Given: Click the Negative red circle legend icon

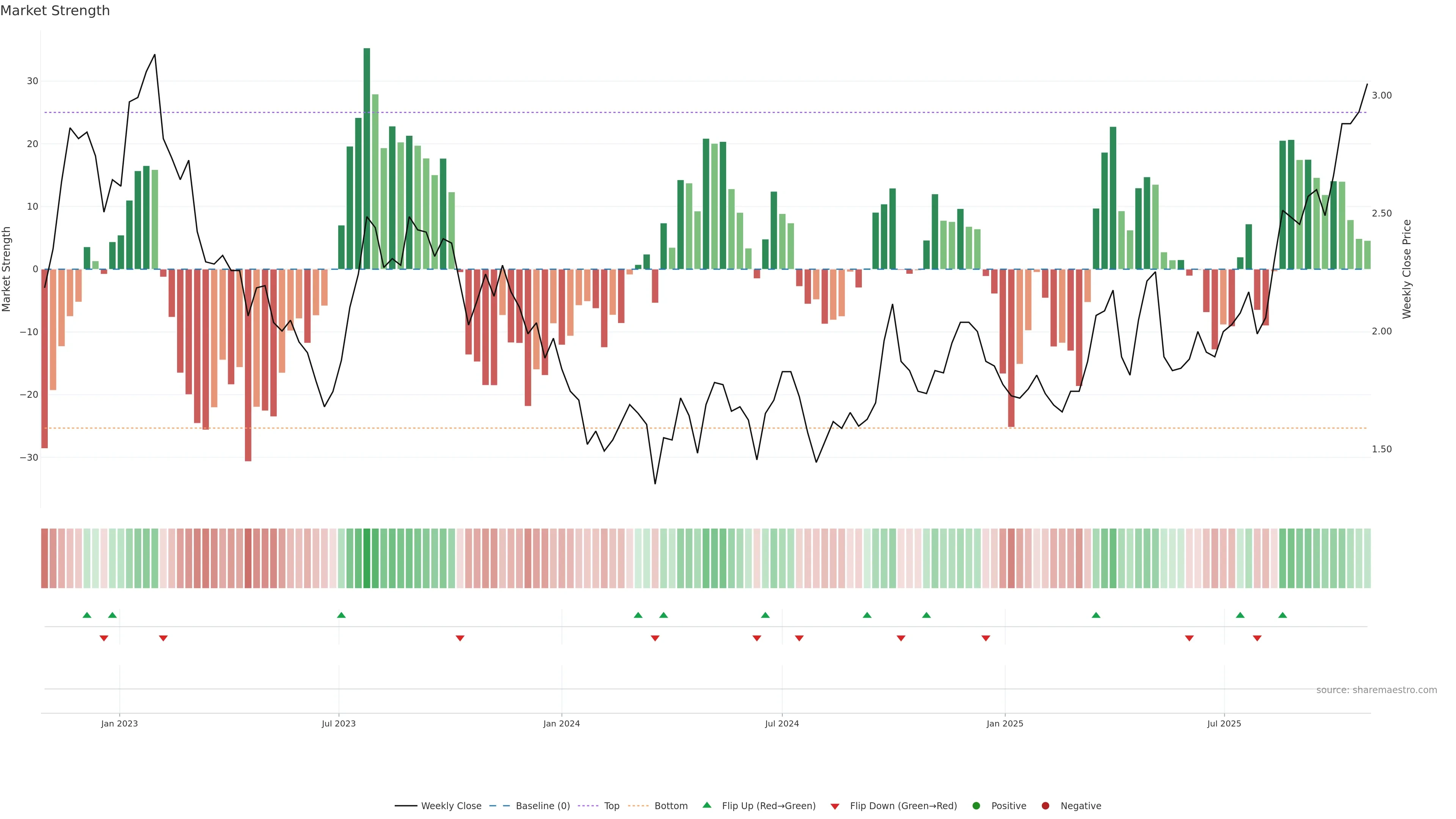Looking at the screenshot, I should (1045, 805).
